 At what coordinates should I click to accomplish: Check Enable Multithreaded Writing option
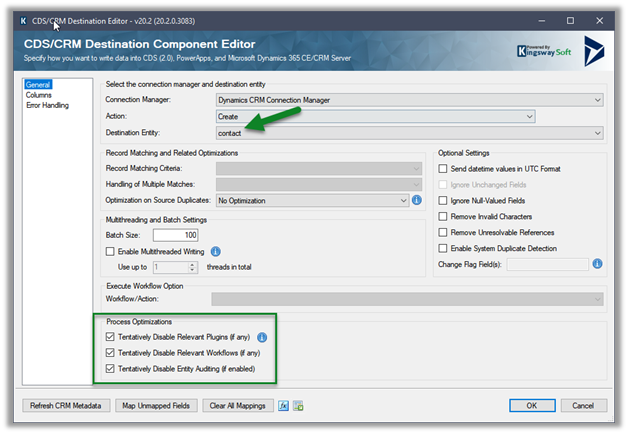(x=111, y=251)
